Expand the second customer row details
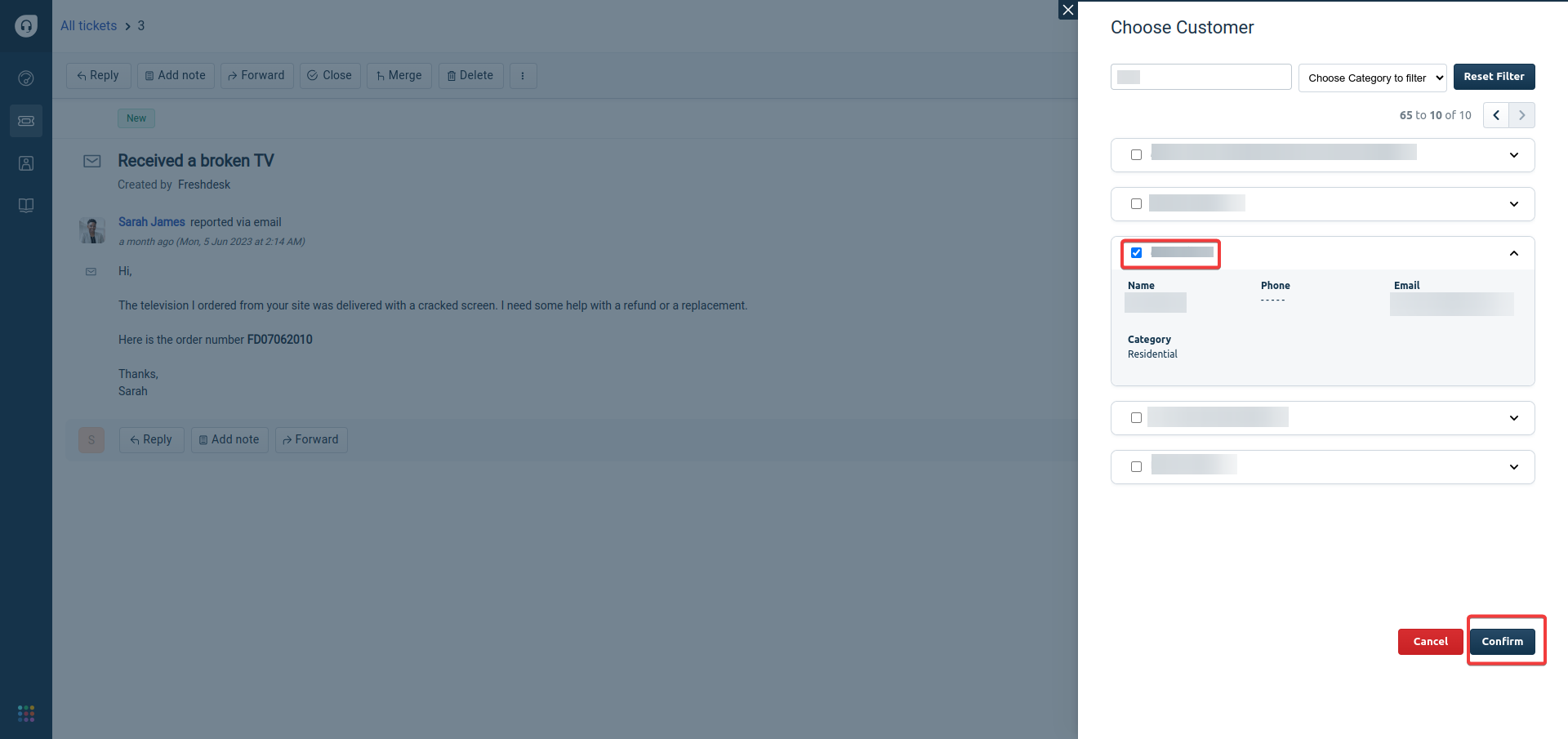Viewport: 1568px width, 739px height. (1514, 204)
